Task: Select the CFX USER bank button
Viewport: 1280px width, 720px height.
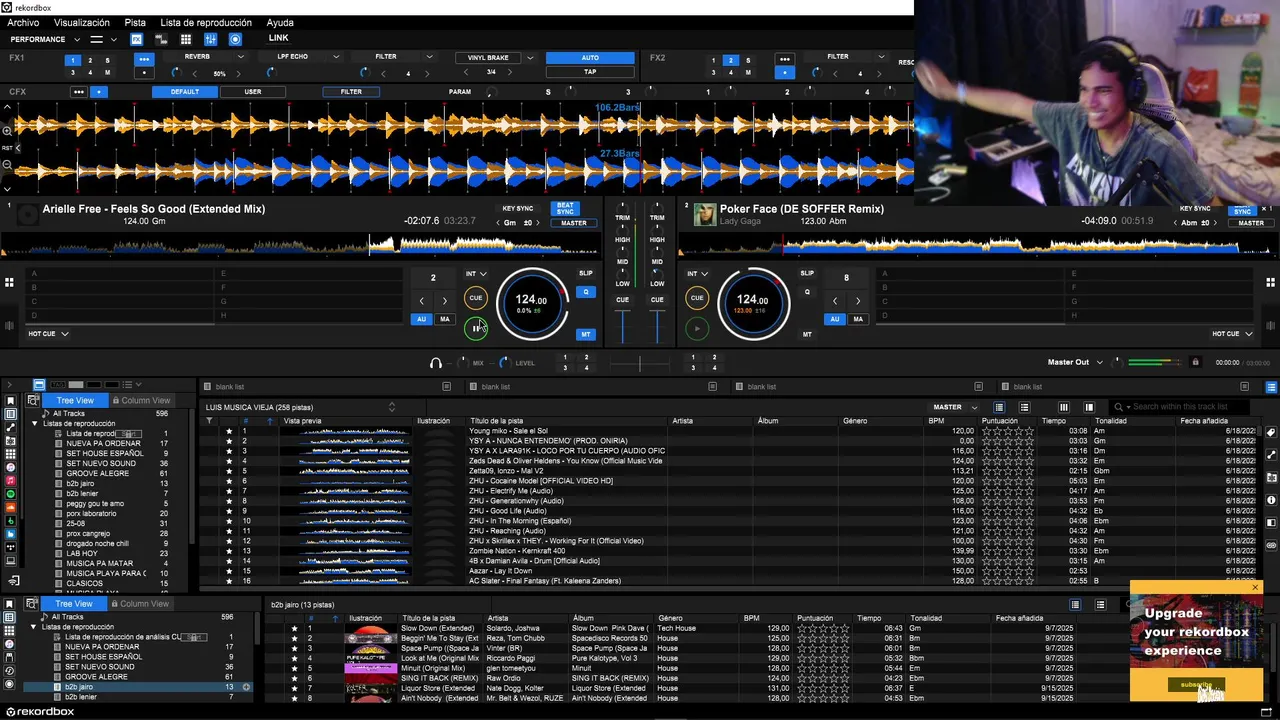Action: point(253,92)
